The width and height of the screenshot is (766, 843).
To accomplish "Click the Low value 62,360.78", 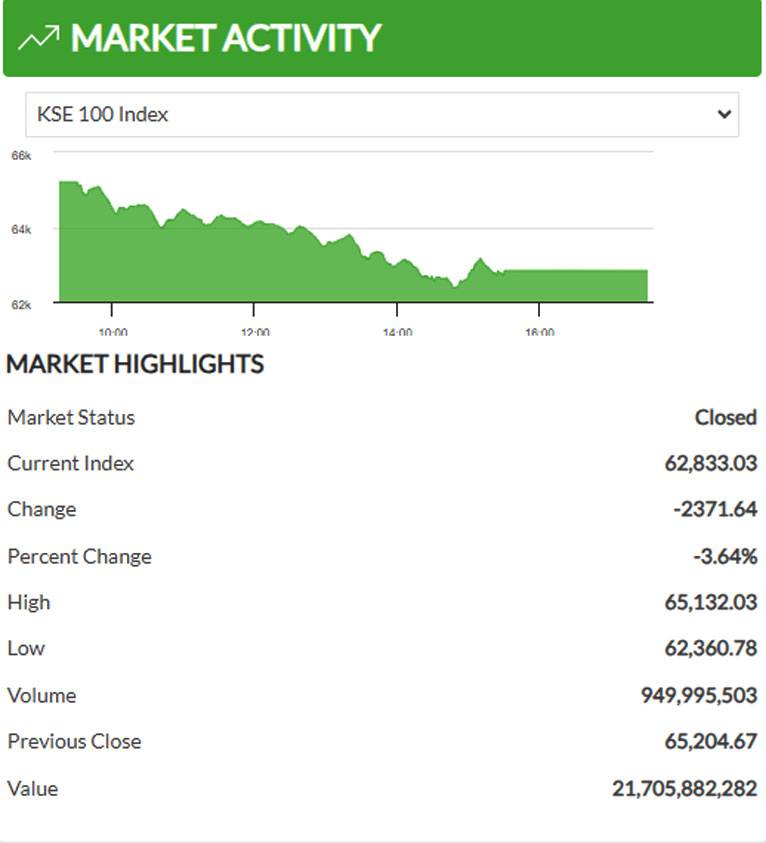I will pos(711,648).
